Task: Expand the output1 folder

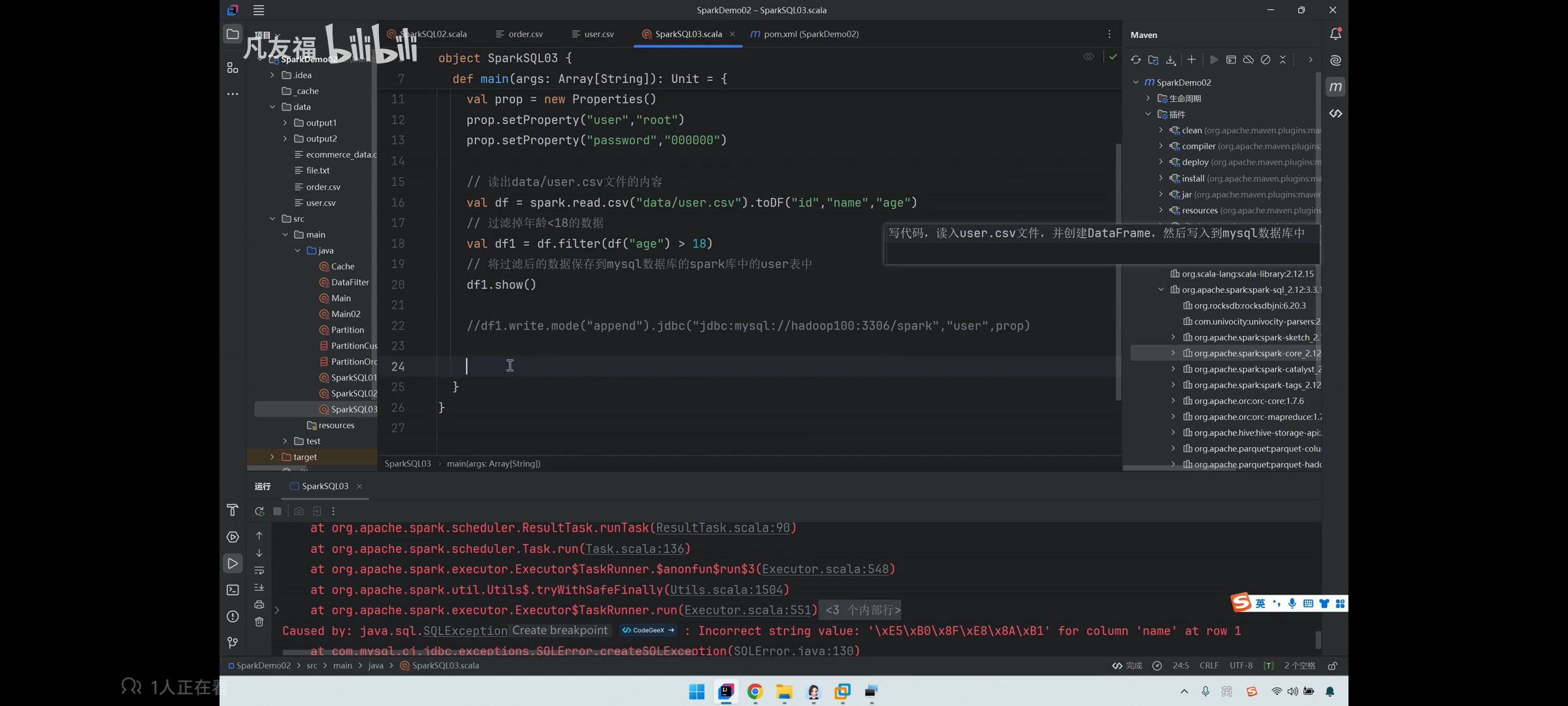Action: [x=285, y=123]
